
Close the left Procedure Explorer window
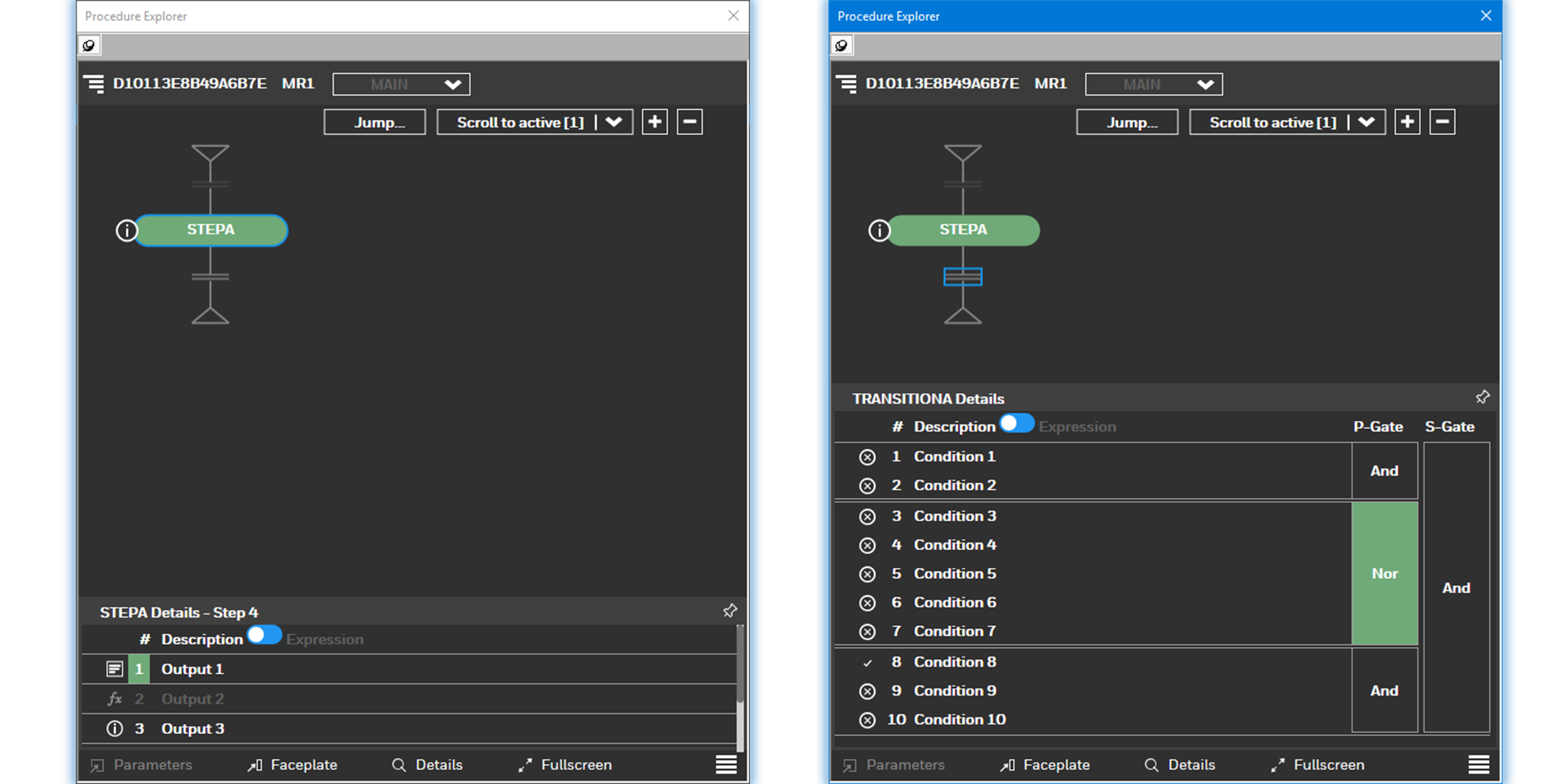tap(733, 16)
